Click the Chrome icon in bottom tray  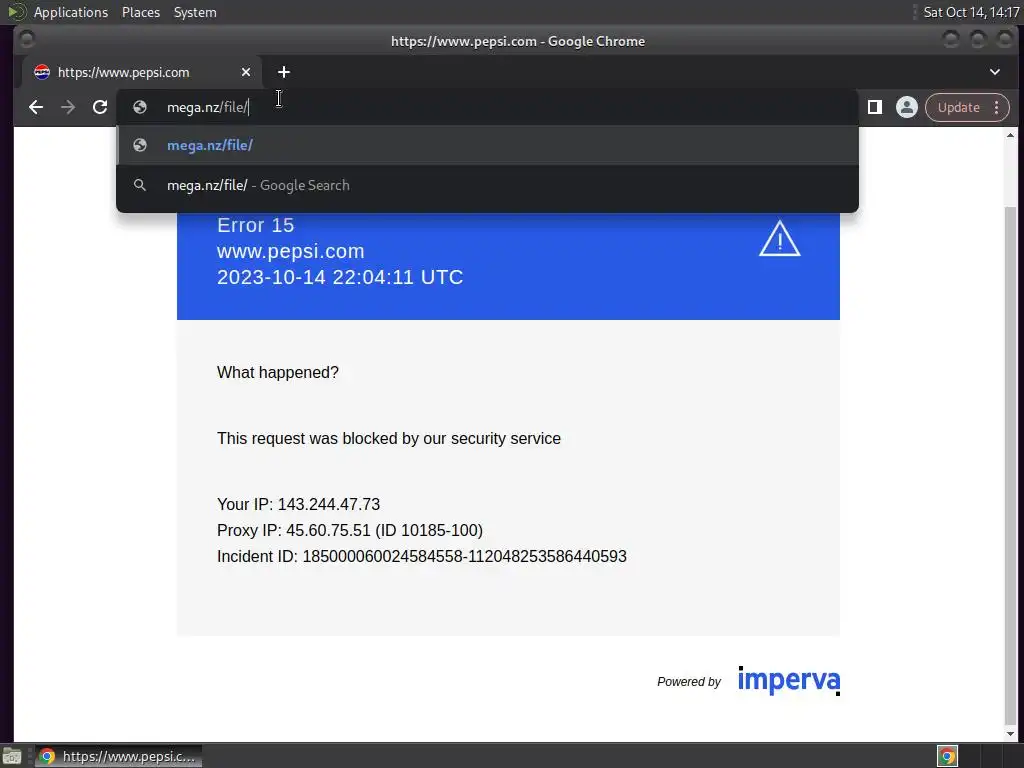point(947,756)
